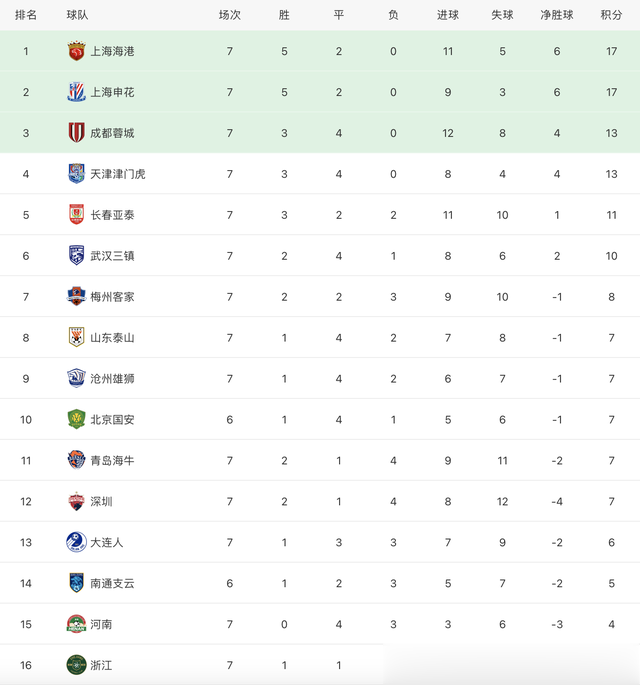The height and width of the screenshot is (685, 640).
Task: Click the 沧州雄狮 team name
Action: tap(112, 379)
